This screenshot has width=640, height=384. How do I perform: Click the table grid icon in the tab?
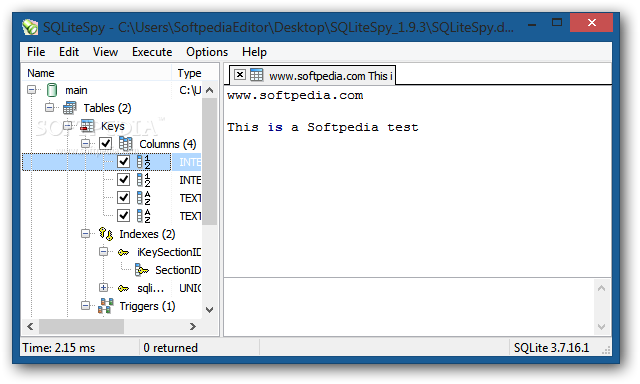pos(257,75)
